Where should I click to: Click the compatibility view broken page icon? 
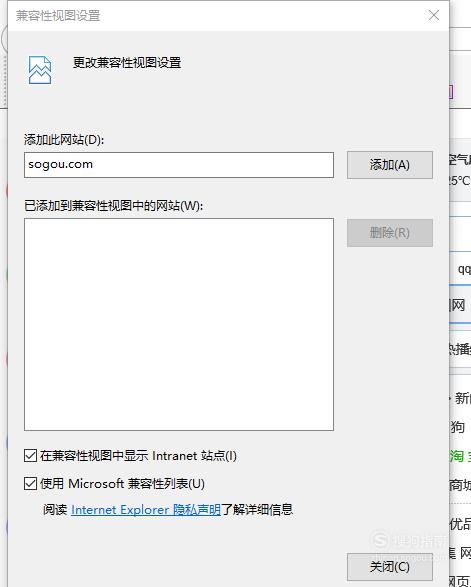(x=40, y=70)
